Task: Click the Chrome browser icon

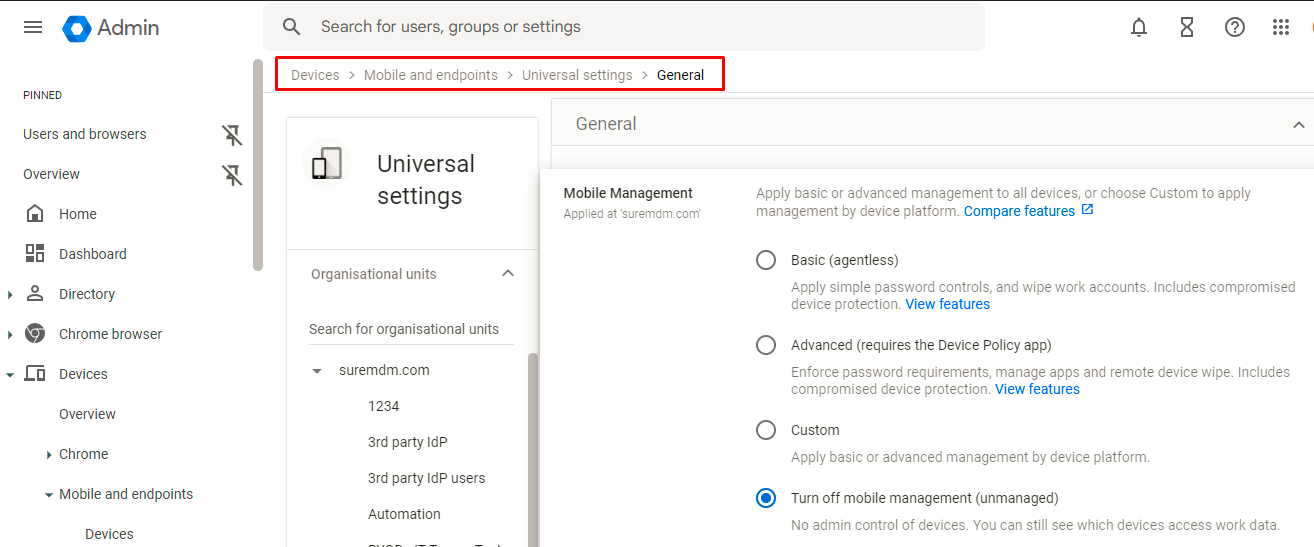Action: click(x=35, y=333)
